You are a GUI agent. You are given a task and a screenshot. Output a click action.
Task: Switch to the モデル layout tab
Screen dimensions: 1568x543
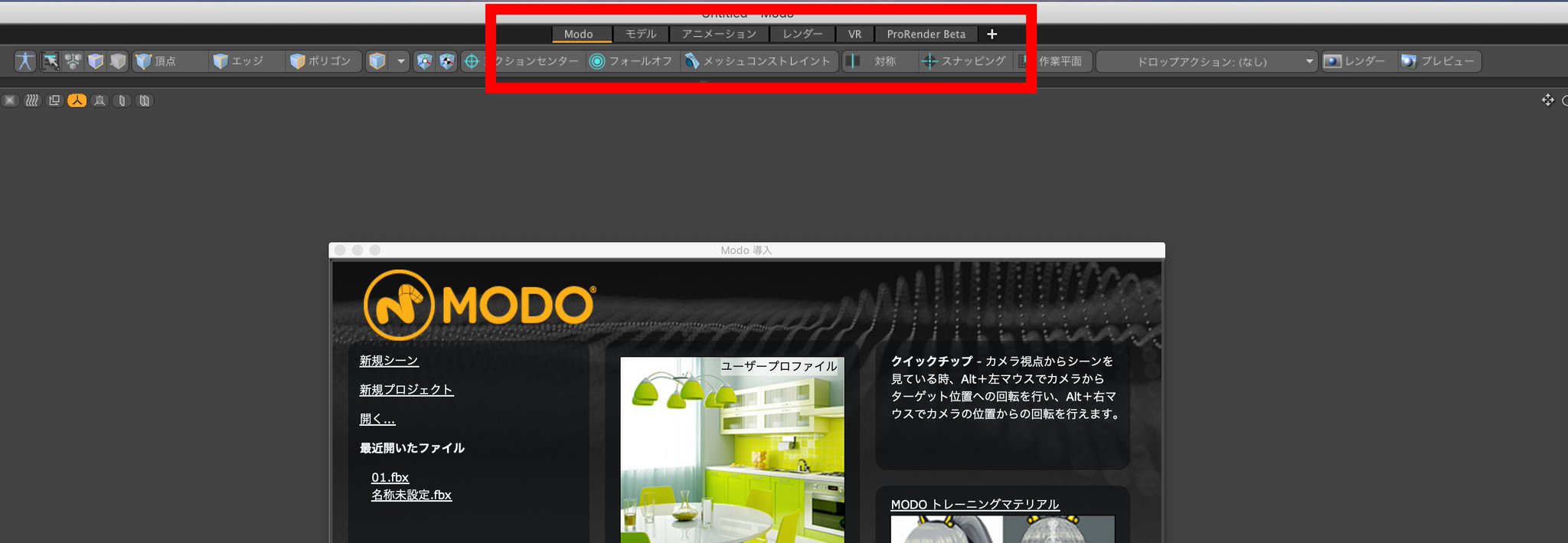(x=641, y=34)
